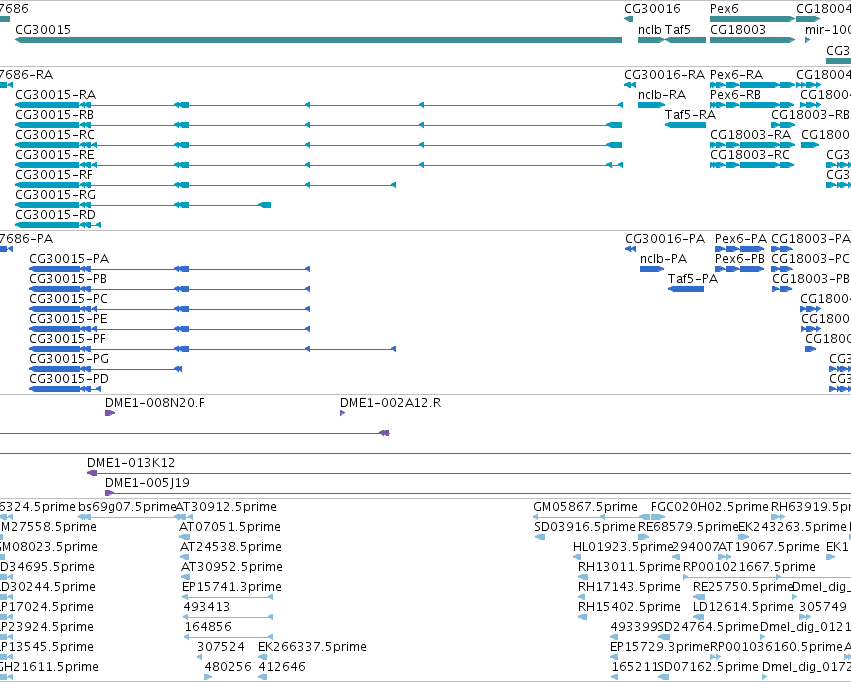Click feature label 164856
Image resolution: width=851 pixels, height=682 pixels.
click(208, 627)
